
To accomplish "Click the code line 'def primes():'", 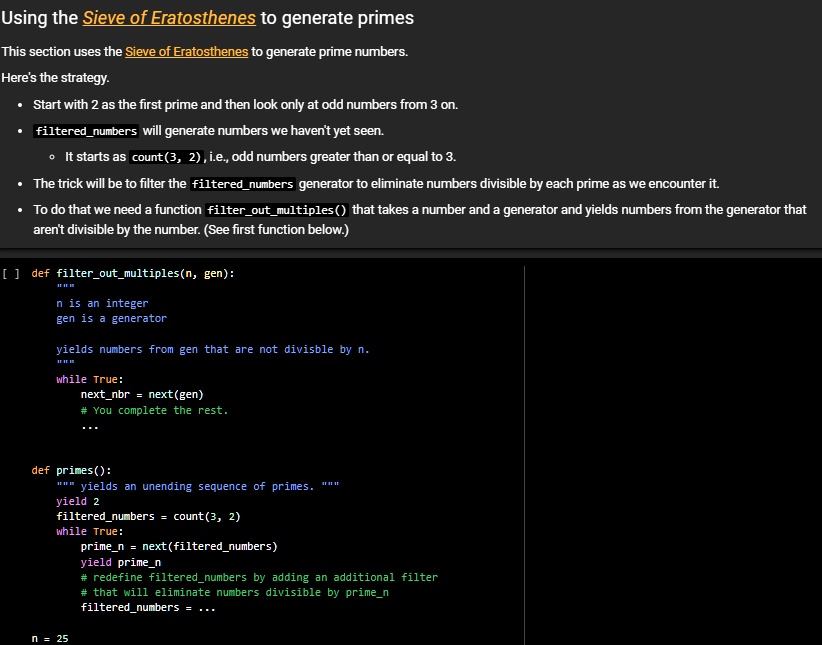I will pyautogui.click(x=71, y=470).
